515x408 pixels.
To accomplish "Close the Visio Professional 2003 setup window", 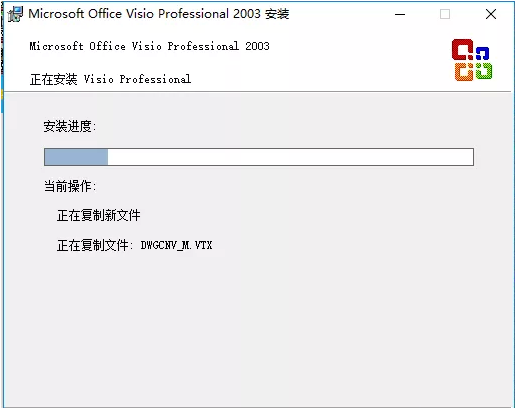I will coord(491,14).
